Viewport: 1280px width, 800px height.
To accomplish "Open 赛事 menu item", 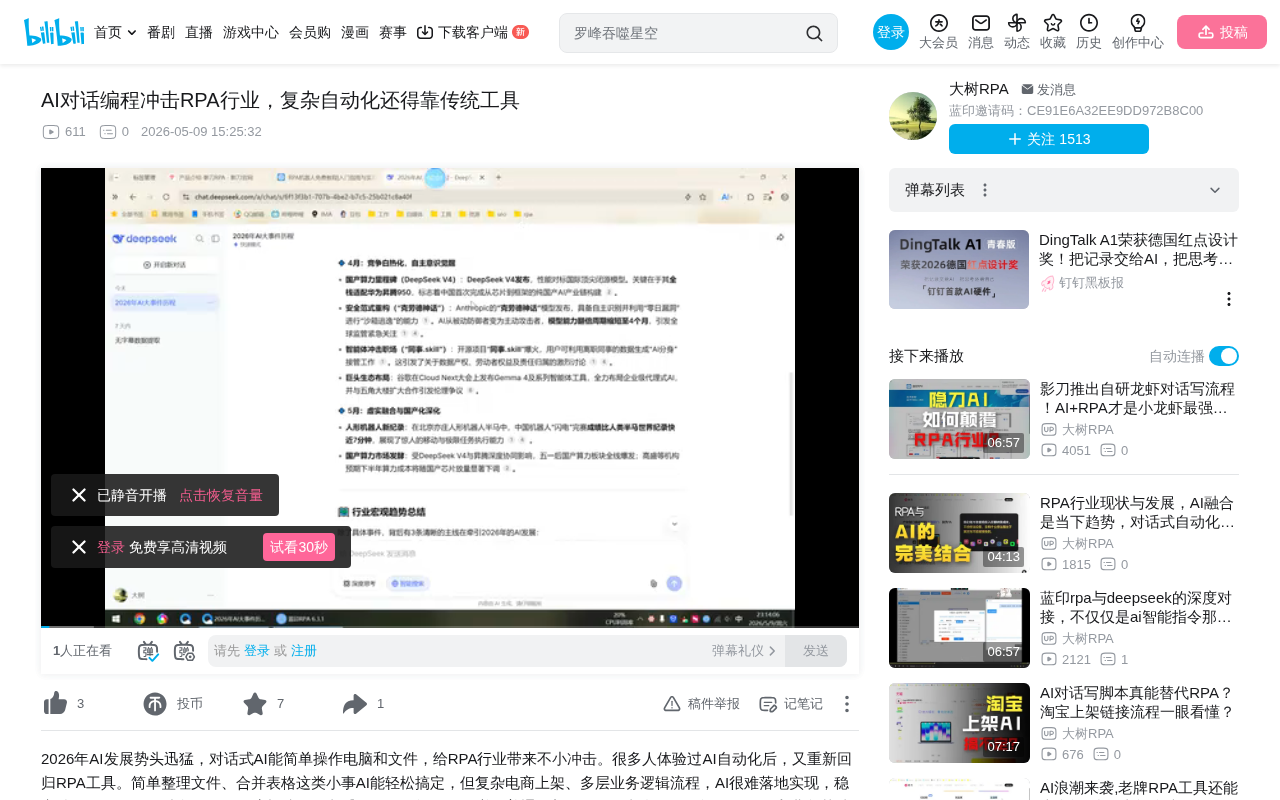I will pos(393,32).
